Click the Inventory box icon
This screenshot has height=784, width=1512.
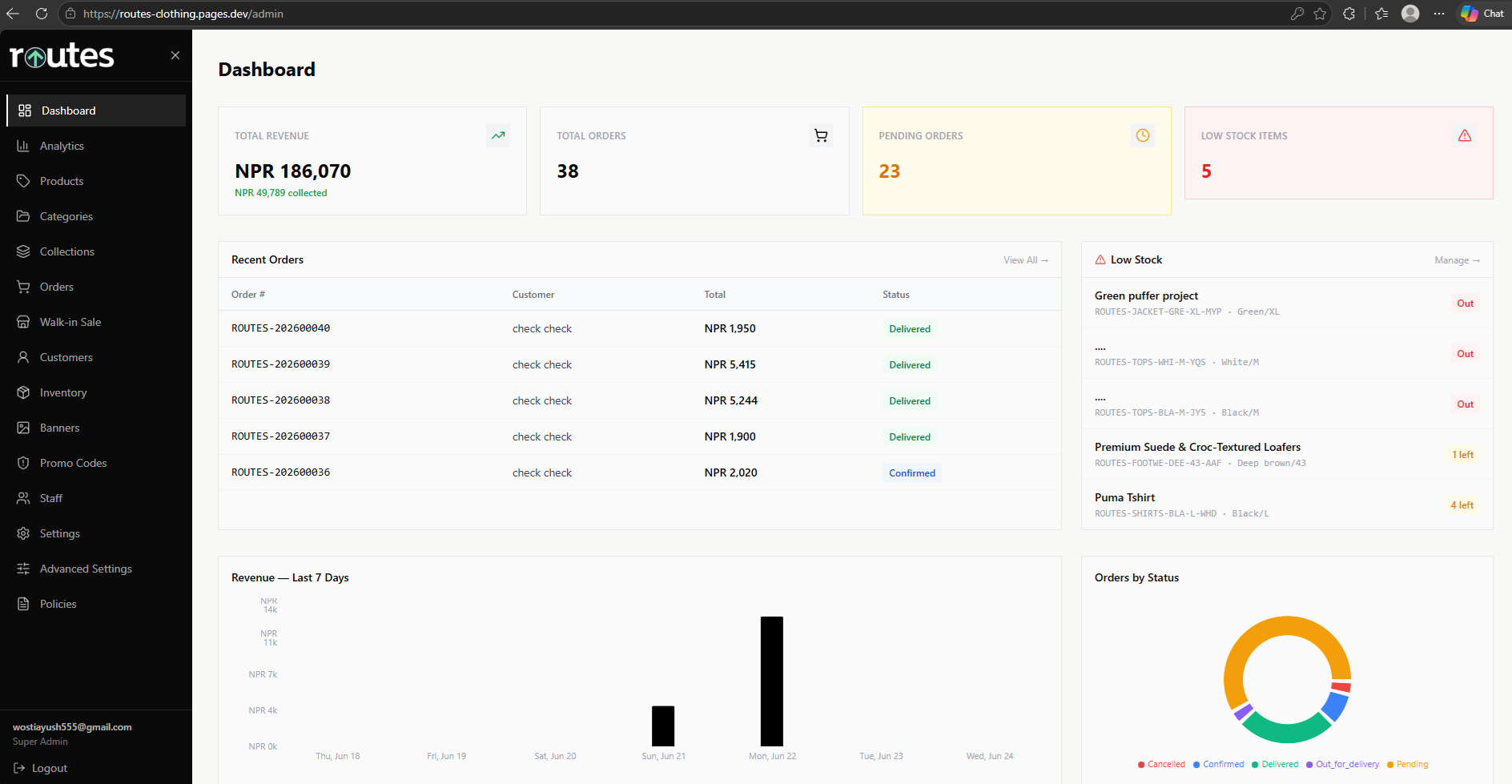23,392
